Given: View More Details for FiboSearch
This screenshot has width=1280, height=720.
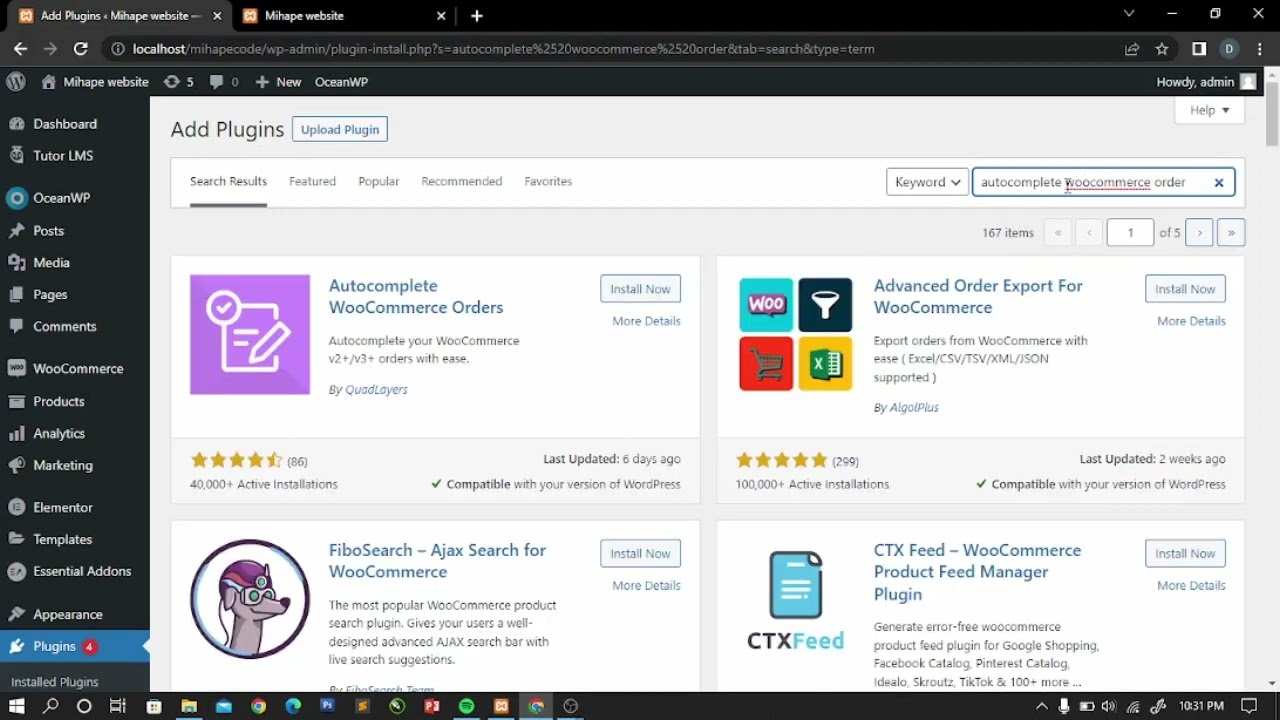Looking at the screenshot, I should [646, 586].
